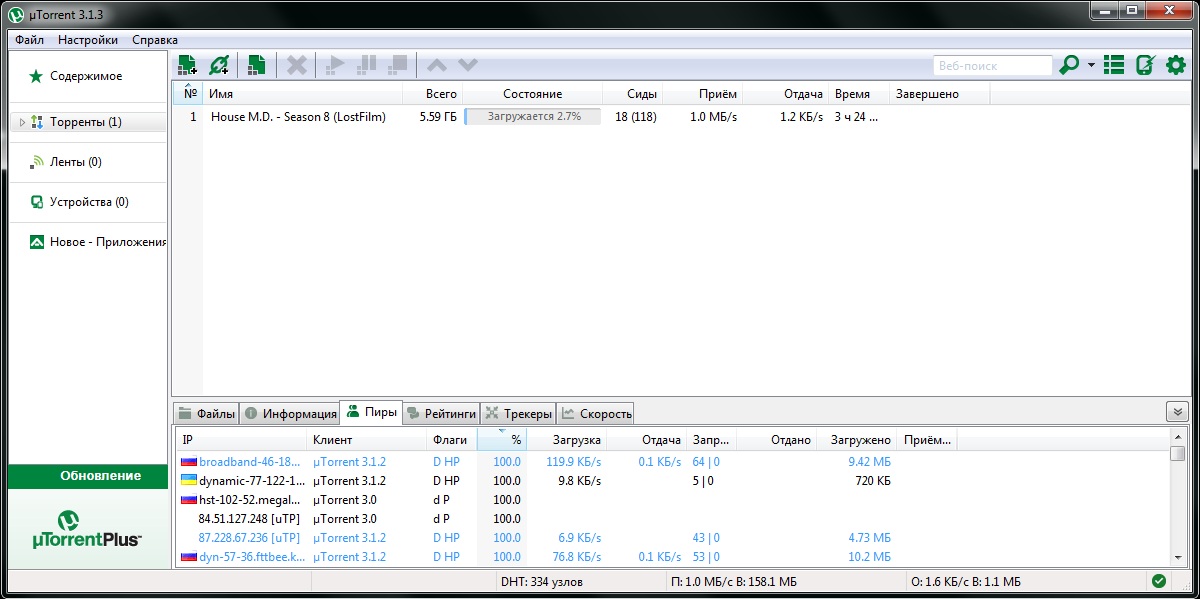Viewport: 1200px width, 599px height.
Task: Click the Create New Torrent icon
Action: click(x=257, y=65)
